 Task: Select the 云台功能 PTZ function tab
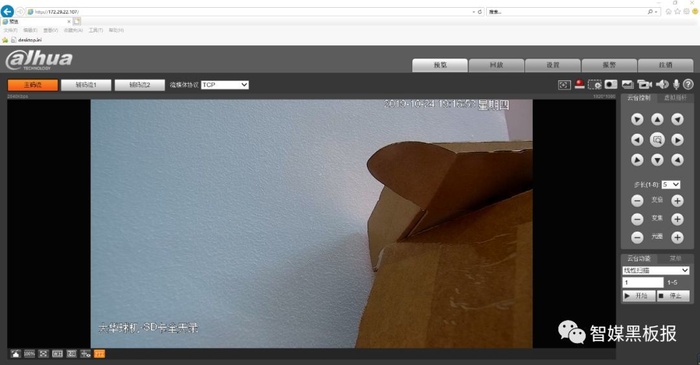639,258
